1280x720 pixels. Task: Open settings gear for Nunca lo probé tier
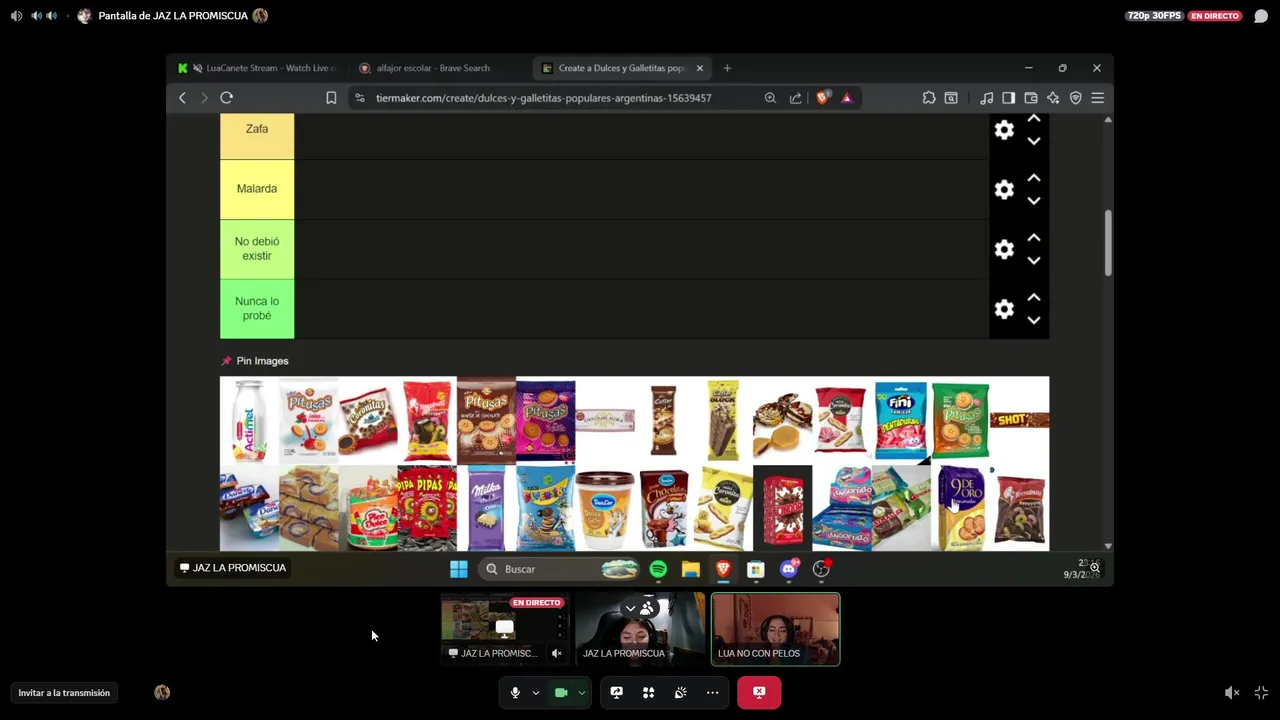coord(1004,310)
